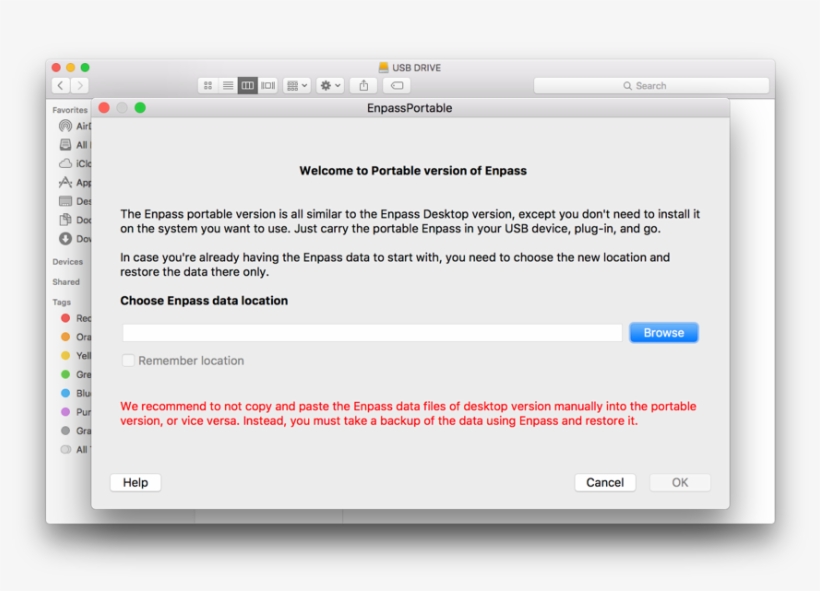The image size is (820, 591).
Task: Click the Finder Search field
Action: (x=651, y=86)
